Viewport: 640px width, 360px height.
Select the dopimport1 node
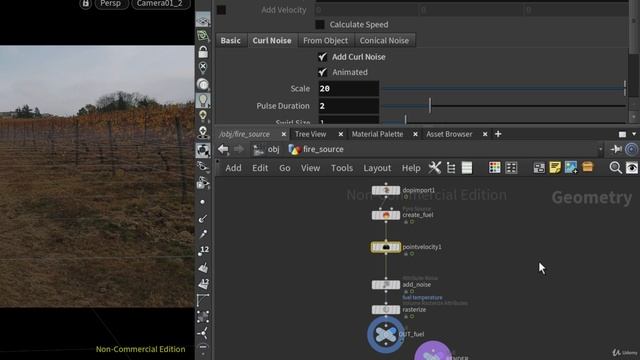[386, 190]
